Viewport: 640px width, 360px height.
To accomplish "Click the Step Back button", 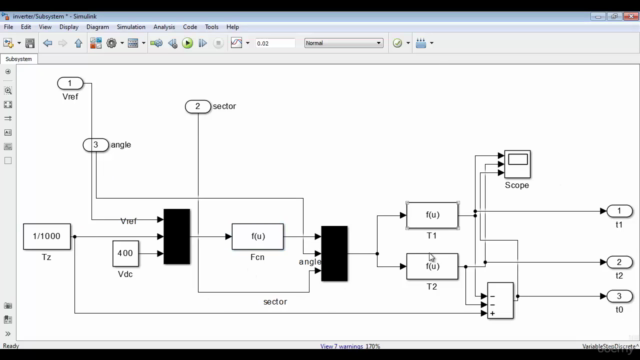I will (173, 43).
